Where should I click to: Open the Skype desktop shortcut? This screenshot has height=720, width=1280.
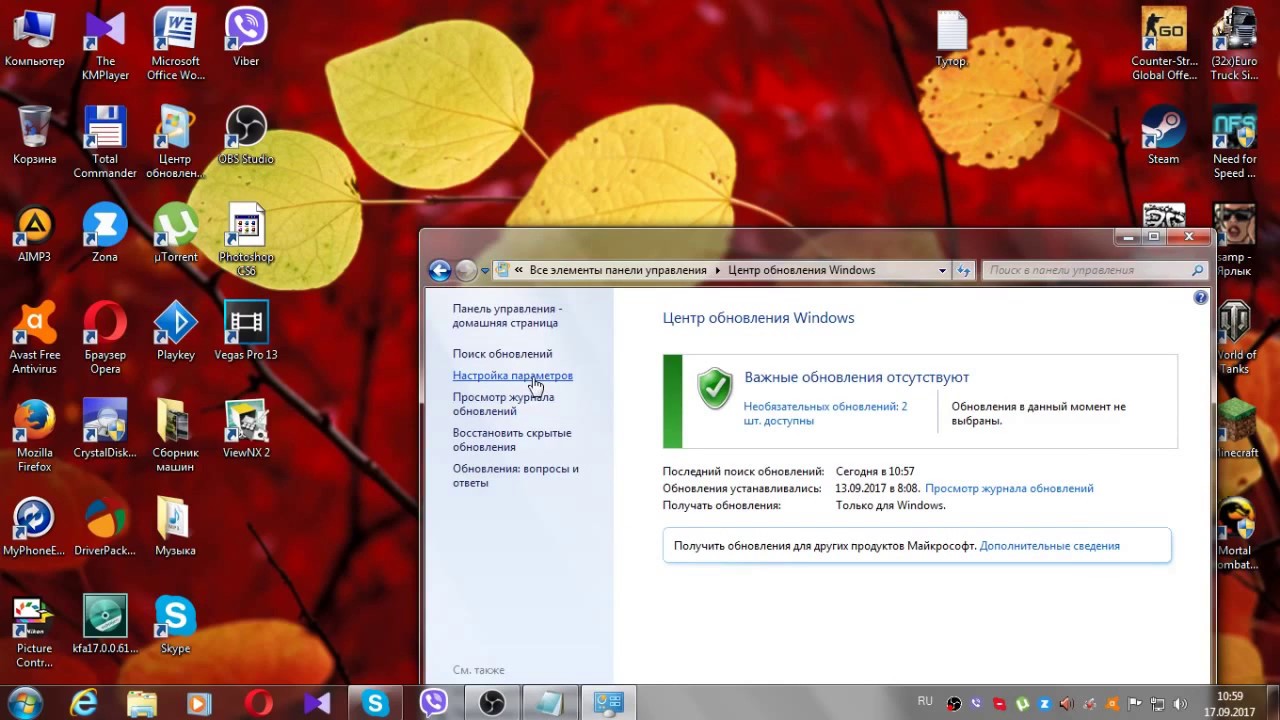coord(175,625)
